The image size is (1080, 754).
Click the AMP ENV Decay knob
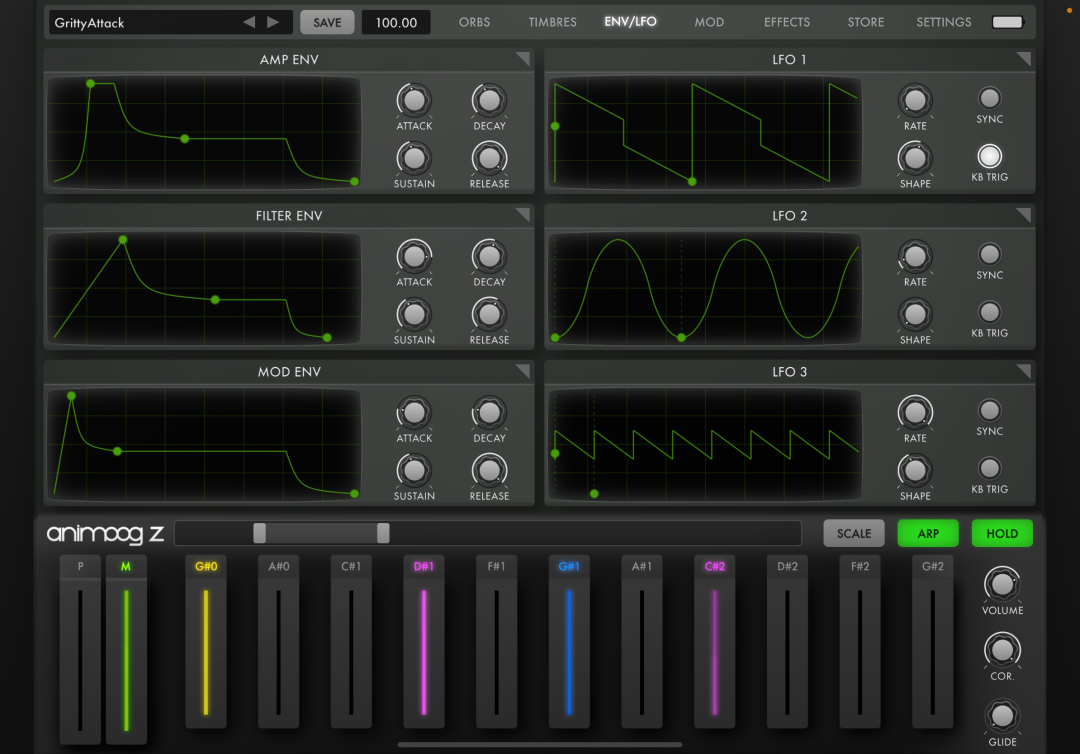point(489,101)
